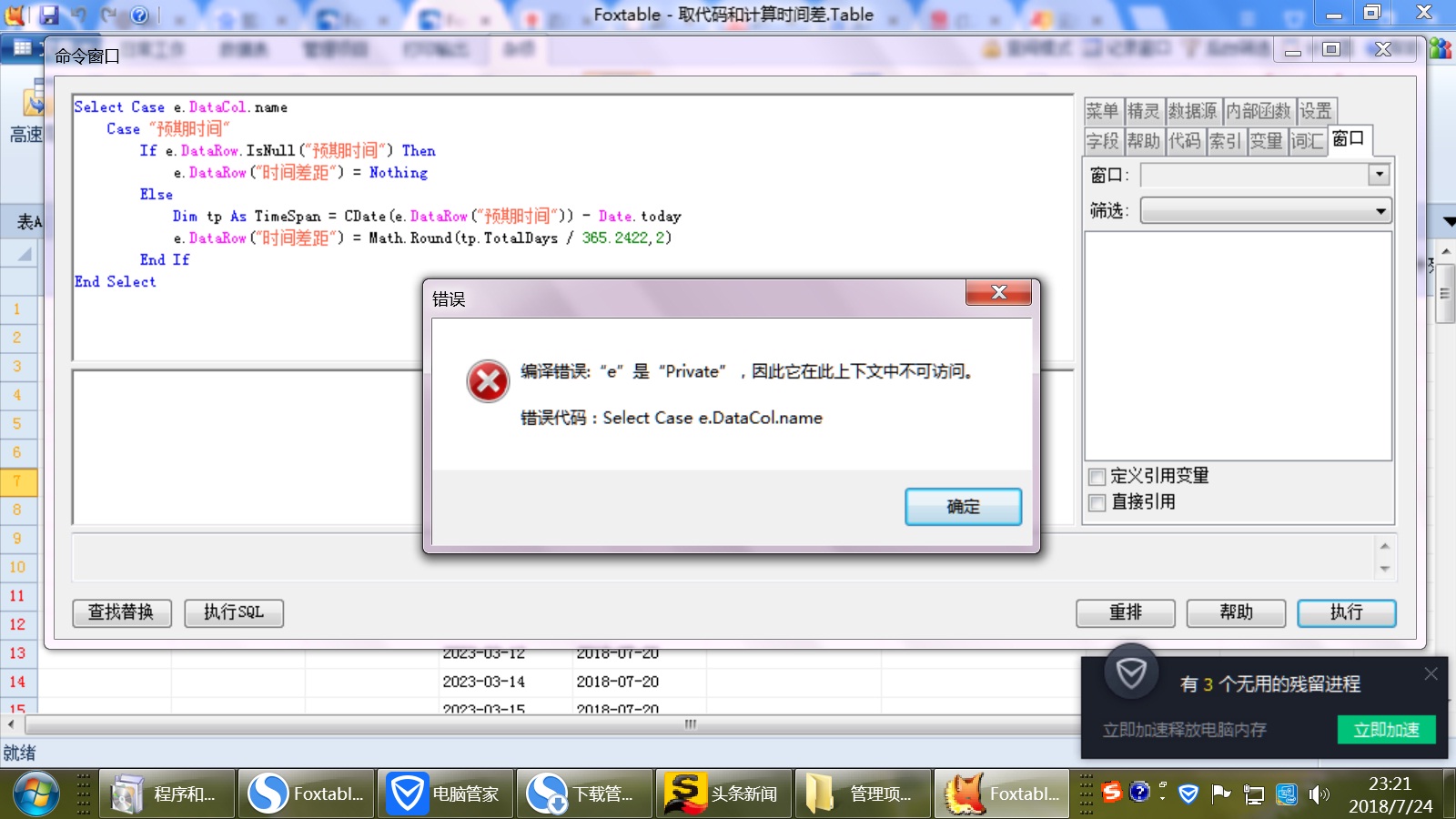Click the Intel graphics tray icon

click(1287, 795)
